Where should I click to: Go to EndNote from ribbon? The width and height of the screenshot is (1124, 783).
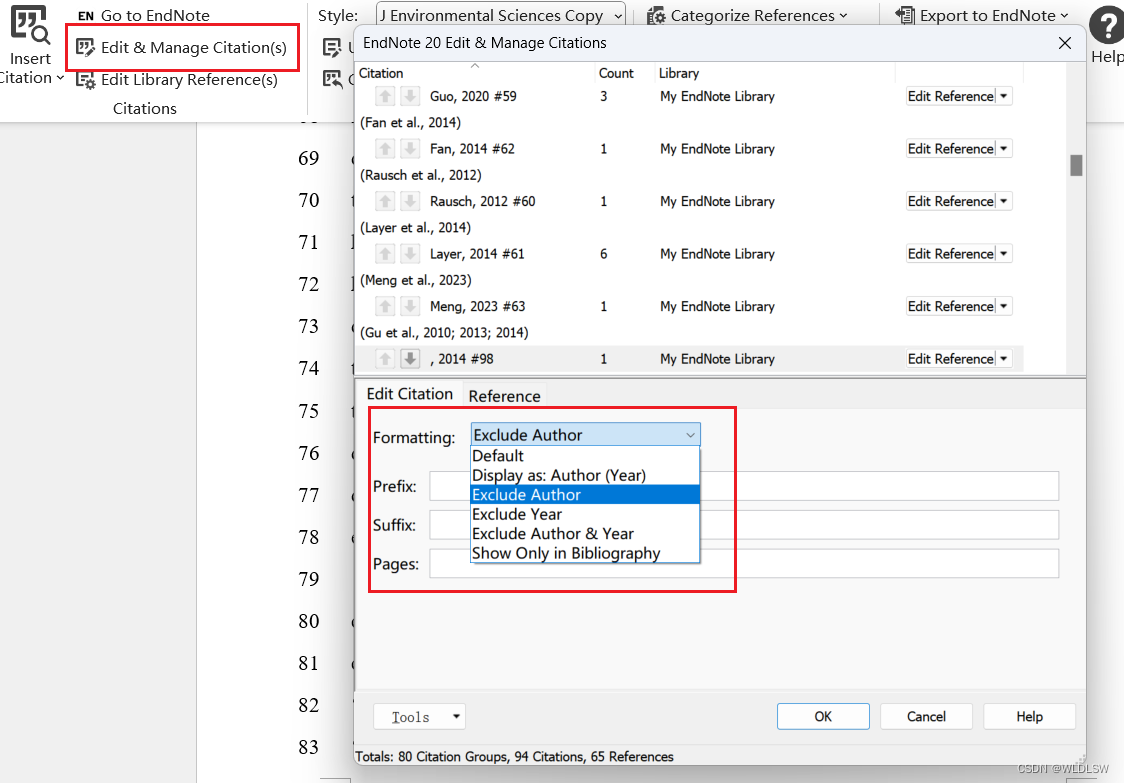click(x=143, y=16)
